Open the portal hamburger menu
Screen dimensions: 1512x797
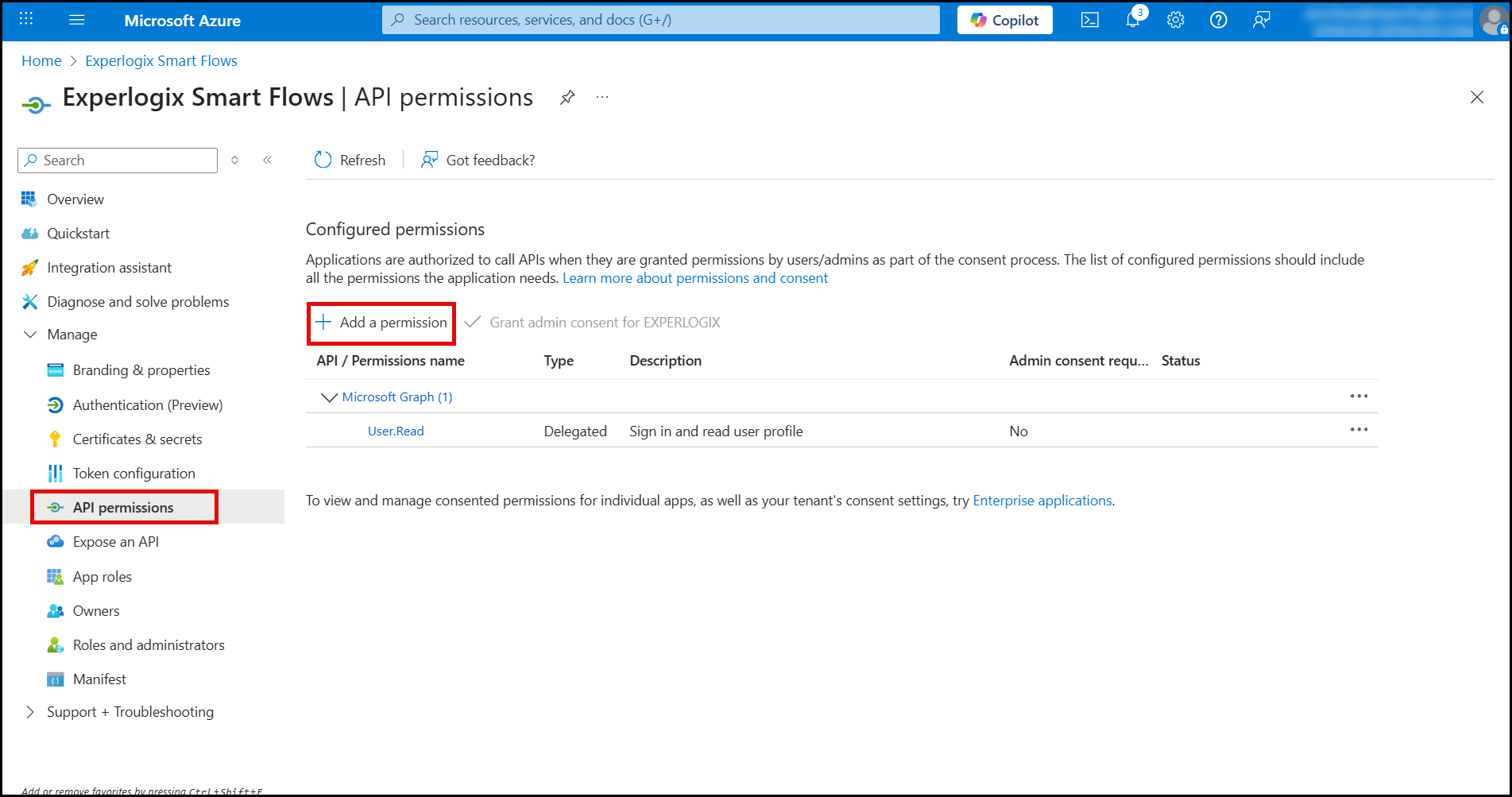coord(77,20)
